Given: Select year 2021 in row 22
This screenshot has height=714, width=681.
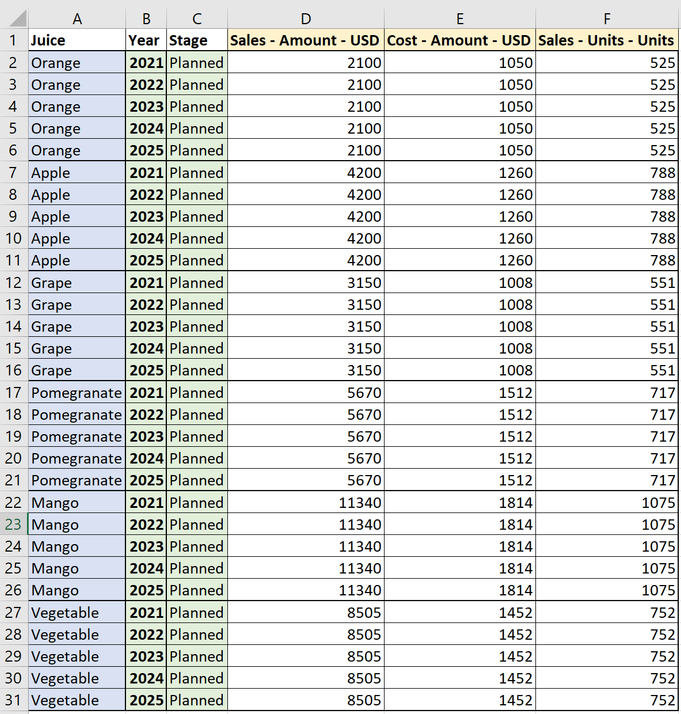Looking at the screenshot, I should click(146, 502).
